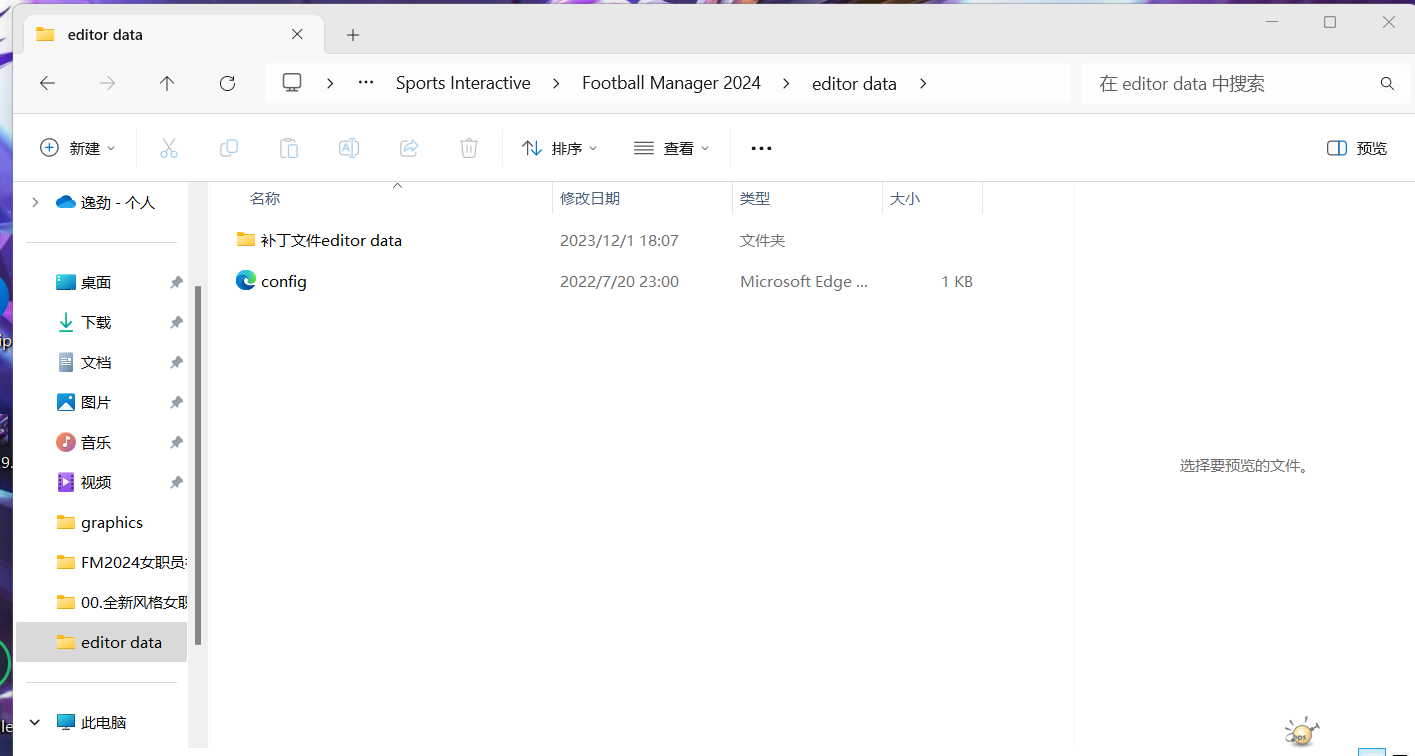Go to Football Manager 2024 in address bar
Screen dimensions: 1415x756
[x=672, y=83]
